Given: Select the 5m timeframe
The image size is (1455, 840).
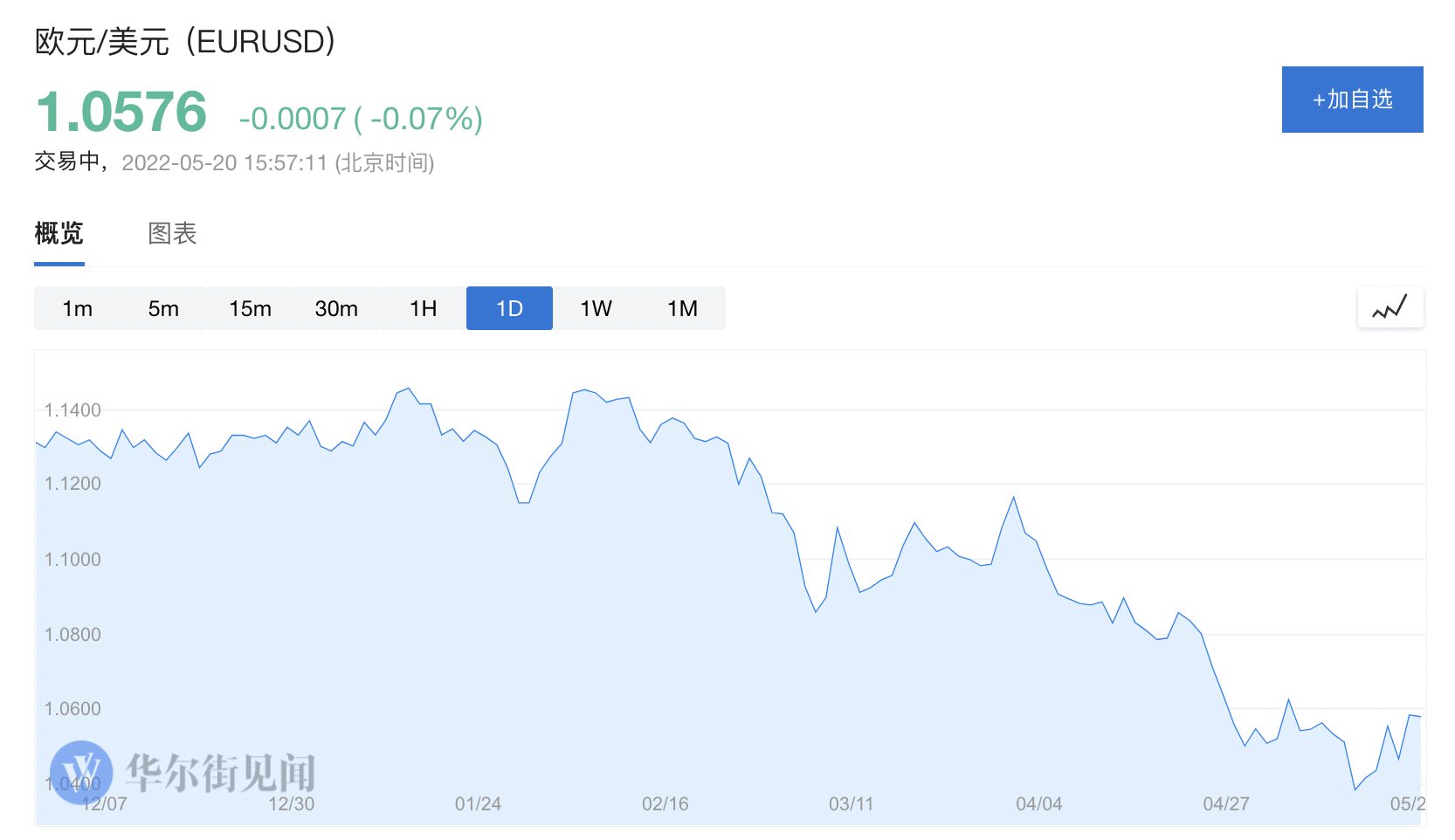Looking at the screenshot, I should 163,308.
